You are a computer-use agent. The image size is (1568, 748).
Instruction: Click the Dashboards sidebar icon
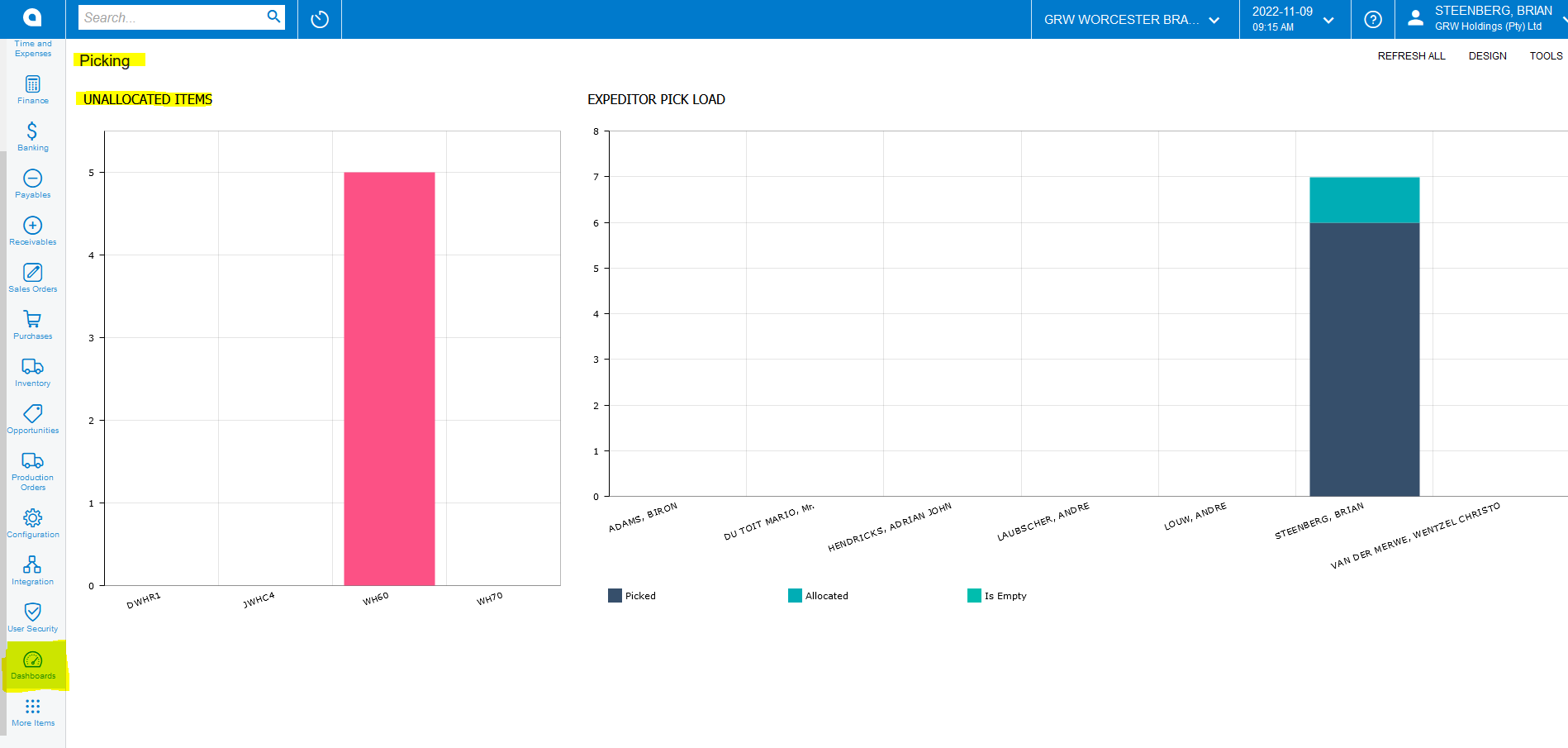[x=32, y=665]
